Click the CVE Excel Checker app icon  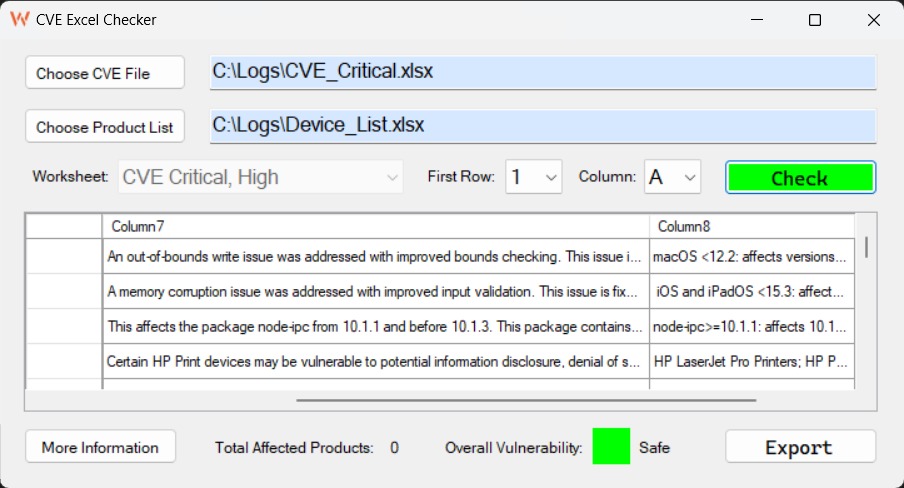click(19, 19)
